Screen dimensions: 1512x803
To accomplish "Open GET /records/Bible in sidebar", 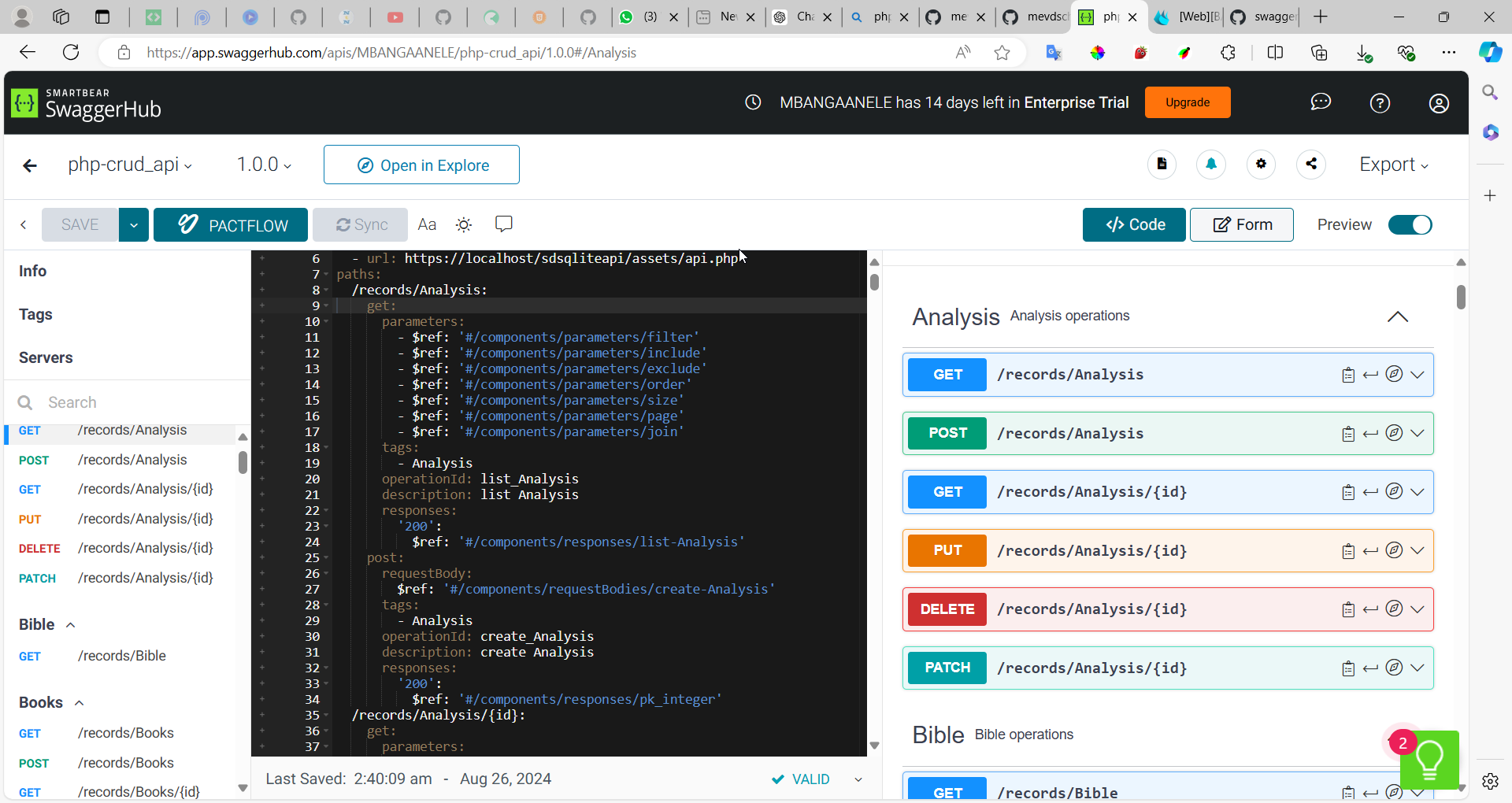I will pyautogui.click(x=118, y=656).
